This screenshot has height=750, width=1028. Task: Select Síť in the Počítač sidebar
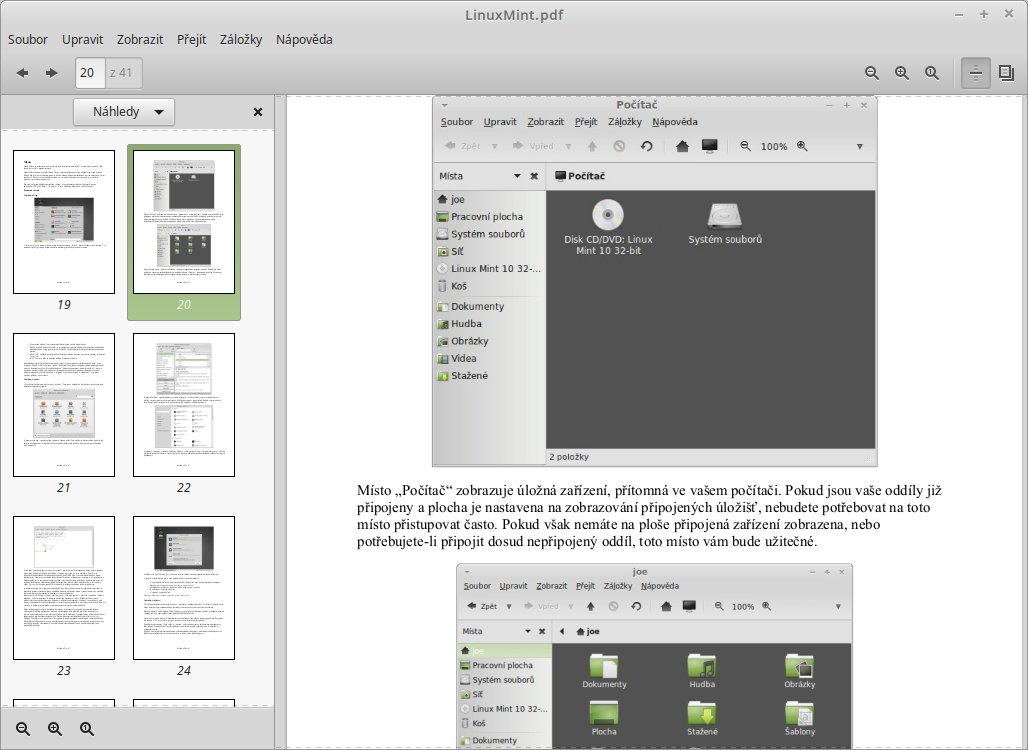(450, 251)
